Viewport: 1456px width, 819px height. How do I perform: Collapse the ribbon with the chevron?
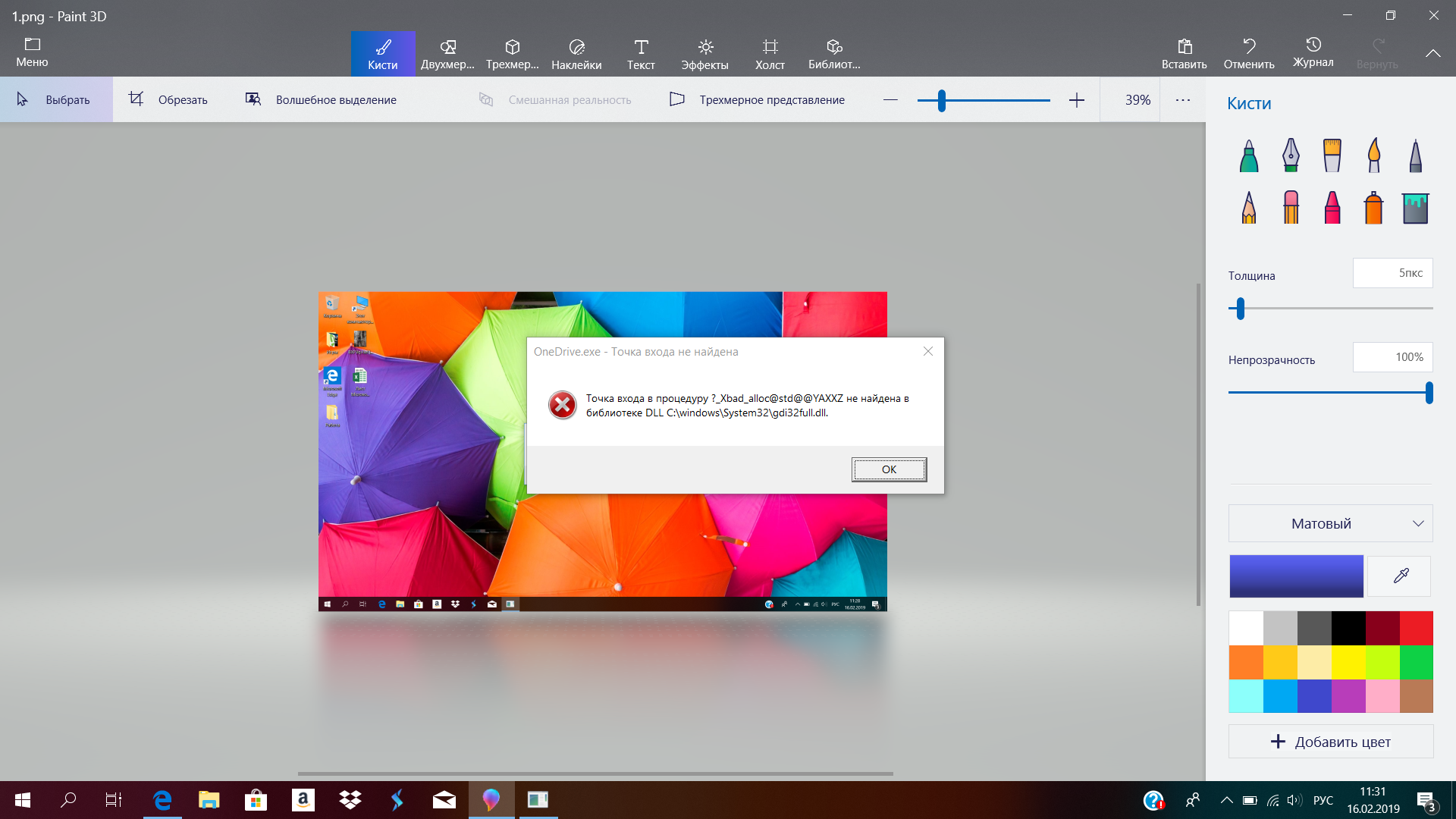1433,53
